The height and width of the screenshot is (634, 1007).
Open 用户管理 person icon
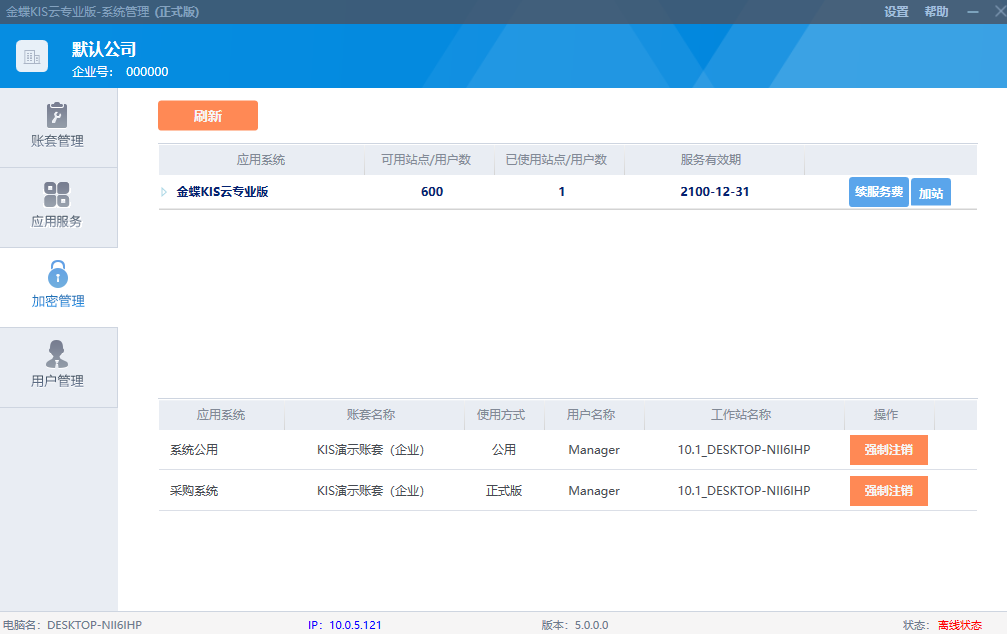click(x=57, y=354)
